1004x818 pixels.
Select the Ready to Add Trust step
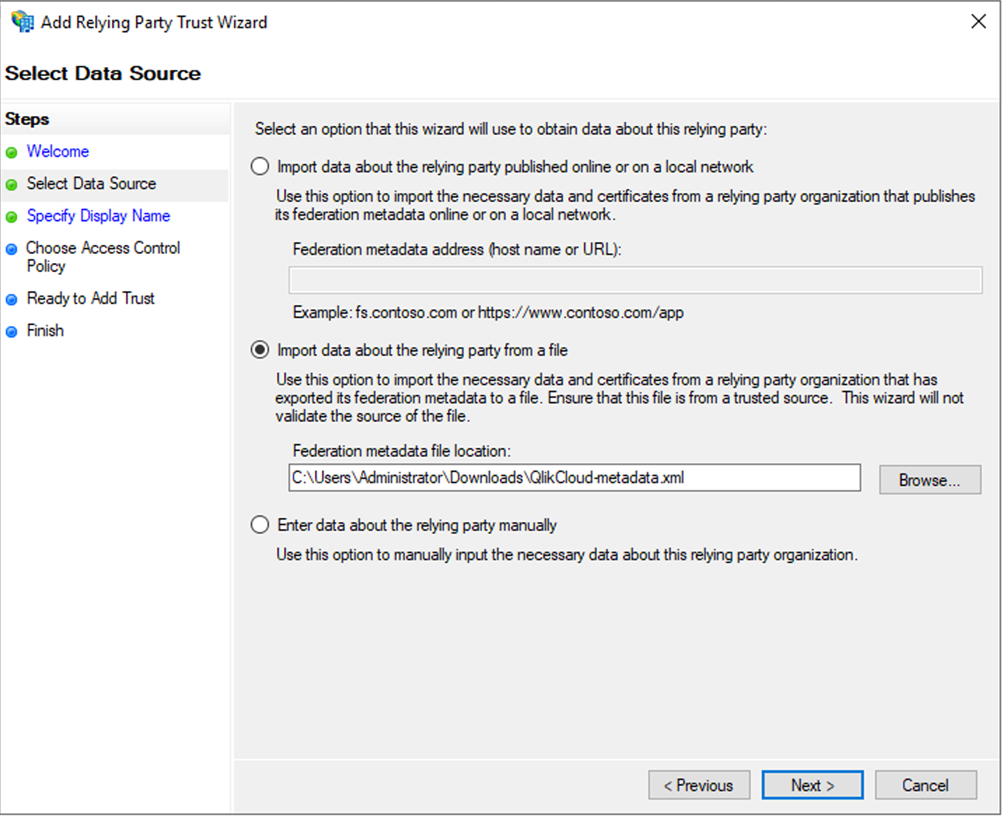[x=88, y=298]
